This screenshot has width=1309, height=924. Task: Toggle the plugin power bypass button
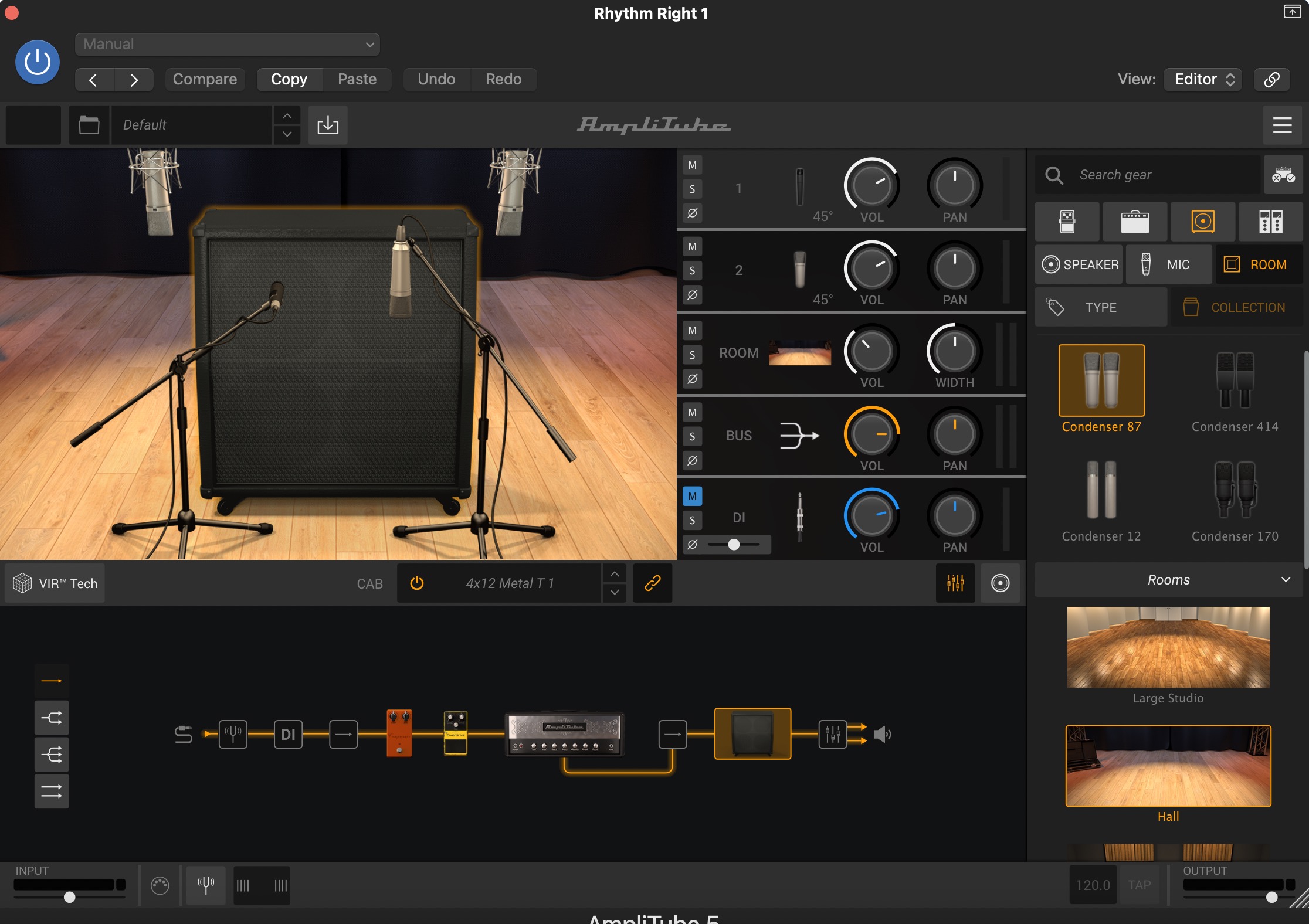(37, 62)
